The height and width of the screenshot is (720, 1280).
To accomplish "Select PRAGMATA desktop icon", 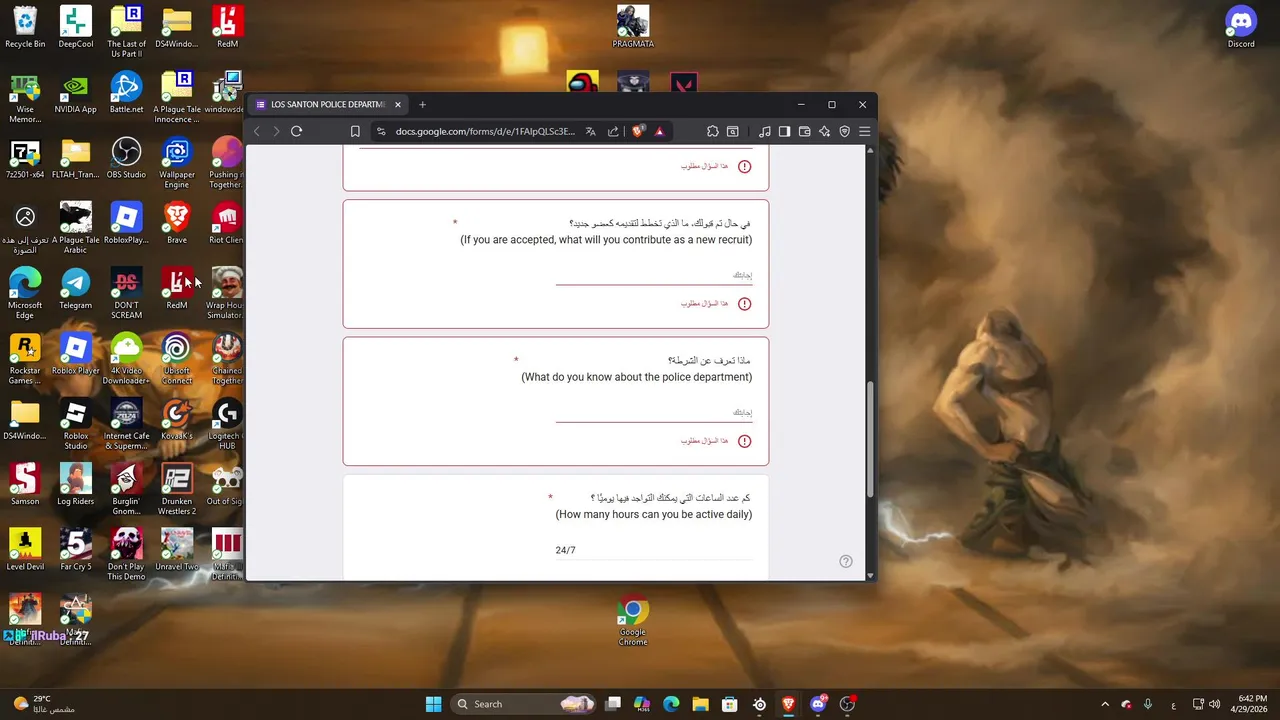I will coord(633,27).
